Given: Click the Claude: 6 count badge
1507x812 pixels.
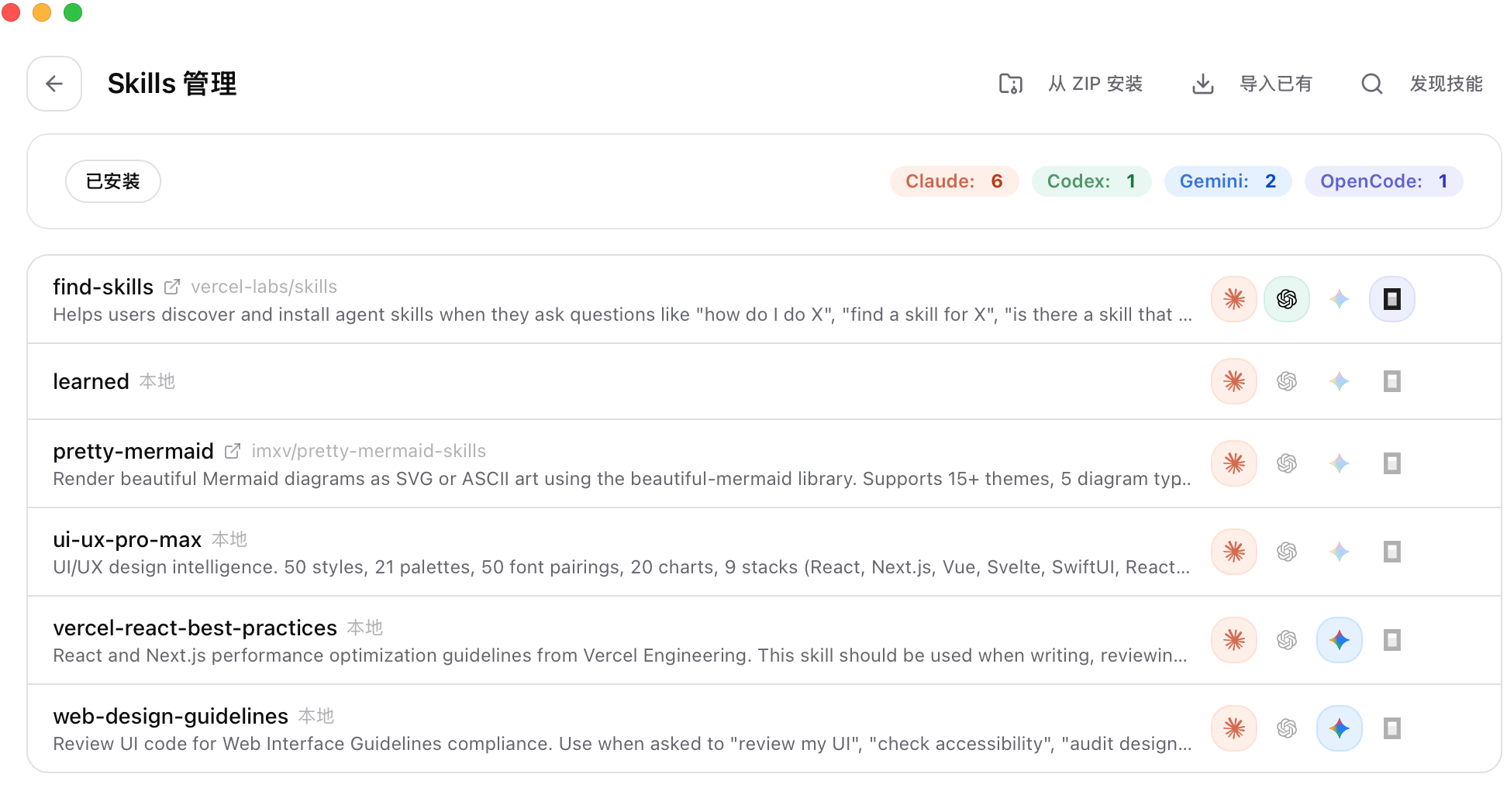Looking at the screenshot, I should coord(954,181).
